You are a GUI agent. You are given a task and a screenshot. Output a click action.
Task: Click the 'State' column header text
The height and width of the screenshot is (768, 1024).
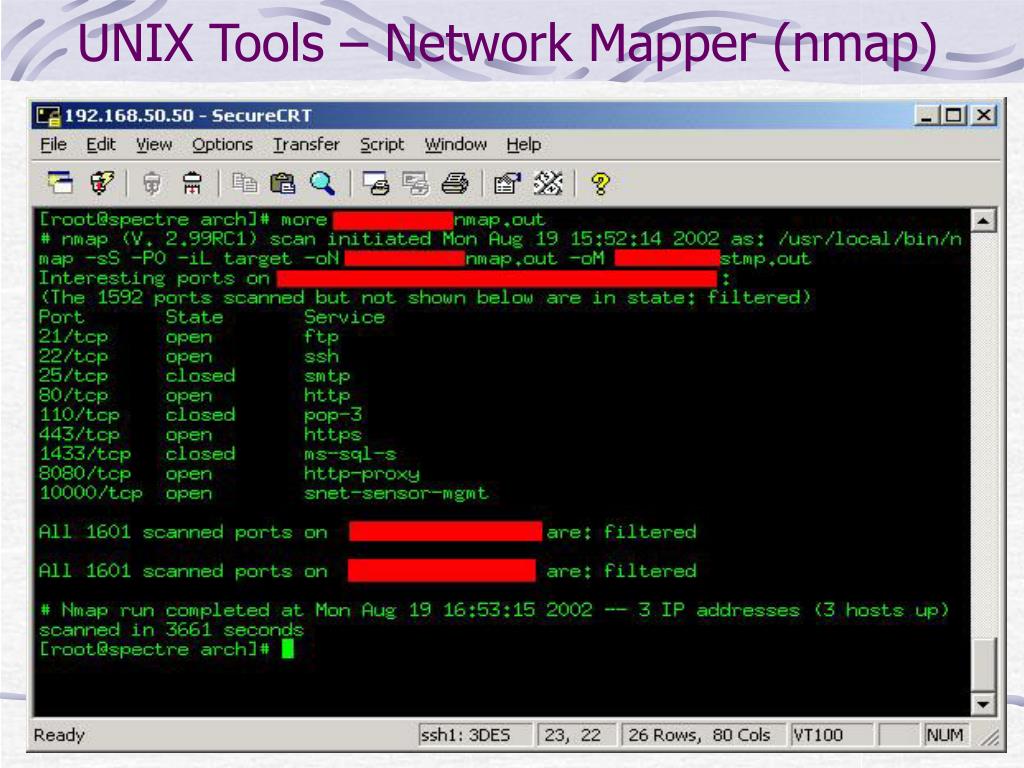(x=194, y=317)
